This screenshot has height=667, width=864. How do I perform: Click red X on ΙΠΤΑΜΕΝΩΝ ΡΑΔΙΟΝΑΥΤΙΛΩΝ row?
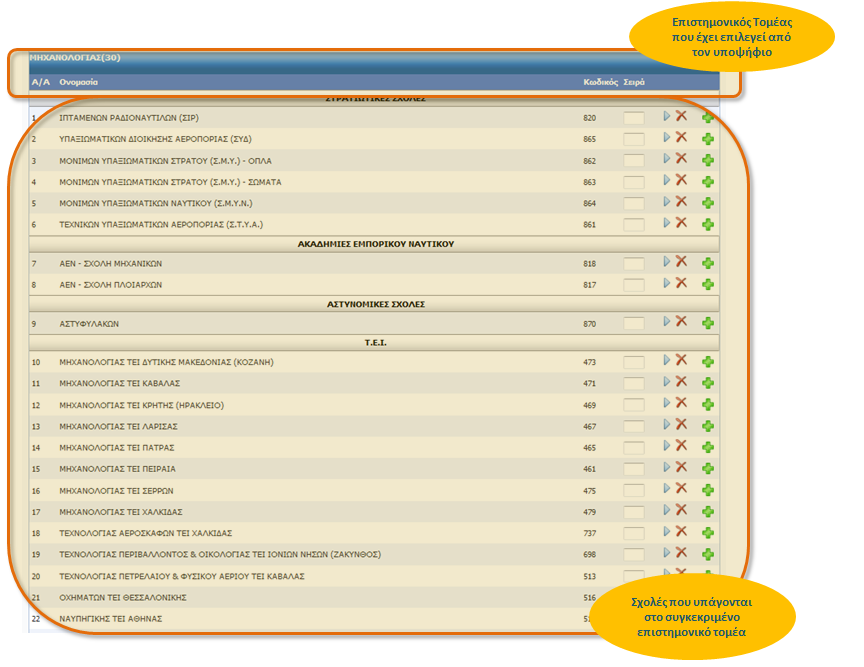[x=682, y=116]
